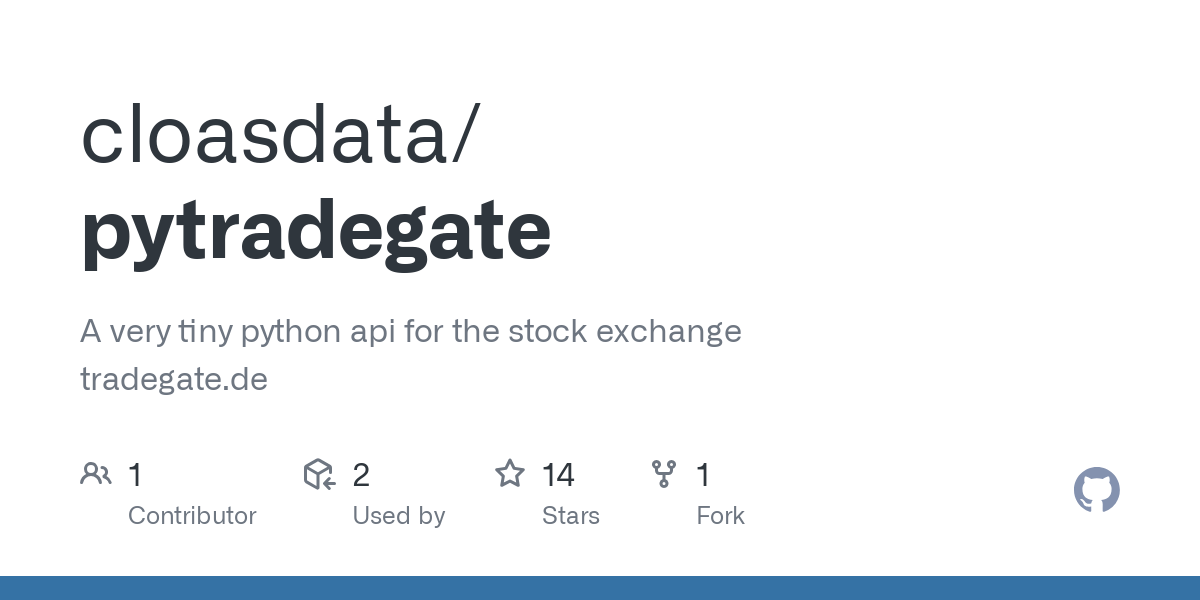Select the 'A very tiny python api' description line
Image resolution: width=1200 pixels, height=600 pixels.
click(410, 332)
